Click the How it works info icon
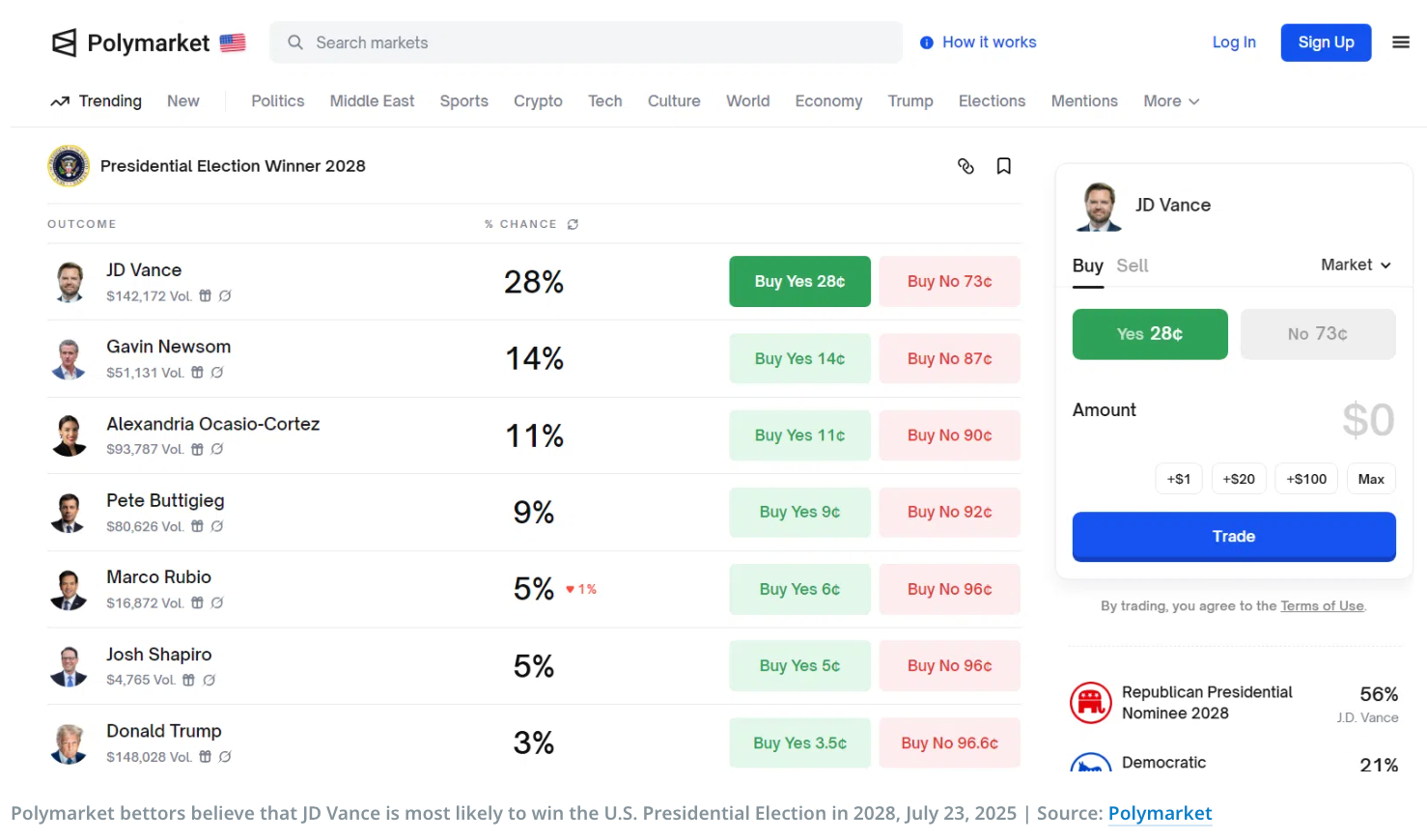The height and width of the screenshot is (840, 1427). [927, 42]
